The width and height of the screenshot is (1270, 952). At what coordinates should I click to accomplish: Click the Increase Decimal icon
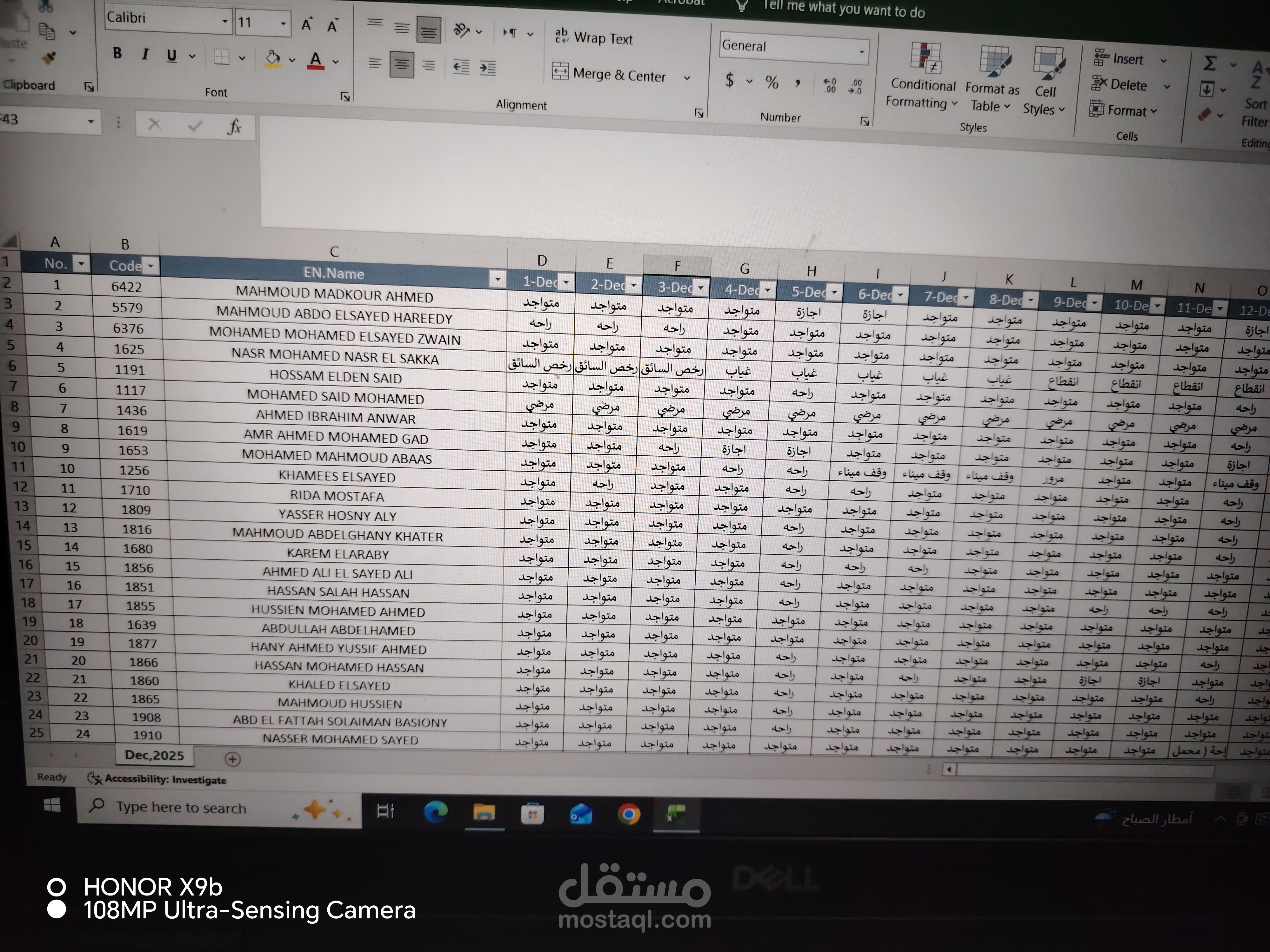tap(830, 85)
